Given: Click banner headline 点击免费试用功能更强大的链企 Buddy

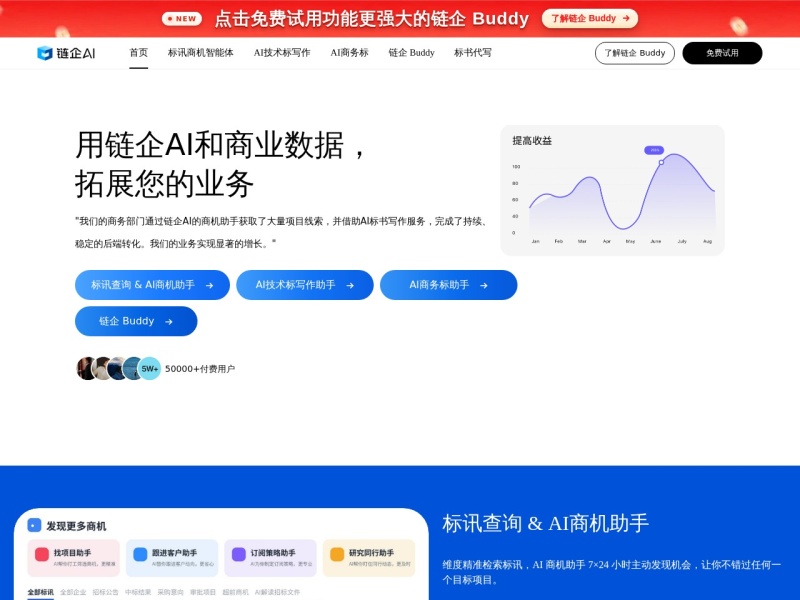Looking at the screenshot, I should [371, 19].
